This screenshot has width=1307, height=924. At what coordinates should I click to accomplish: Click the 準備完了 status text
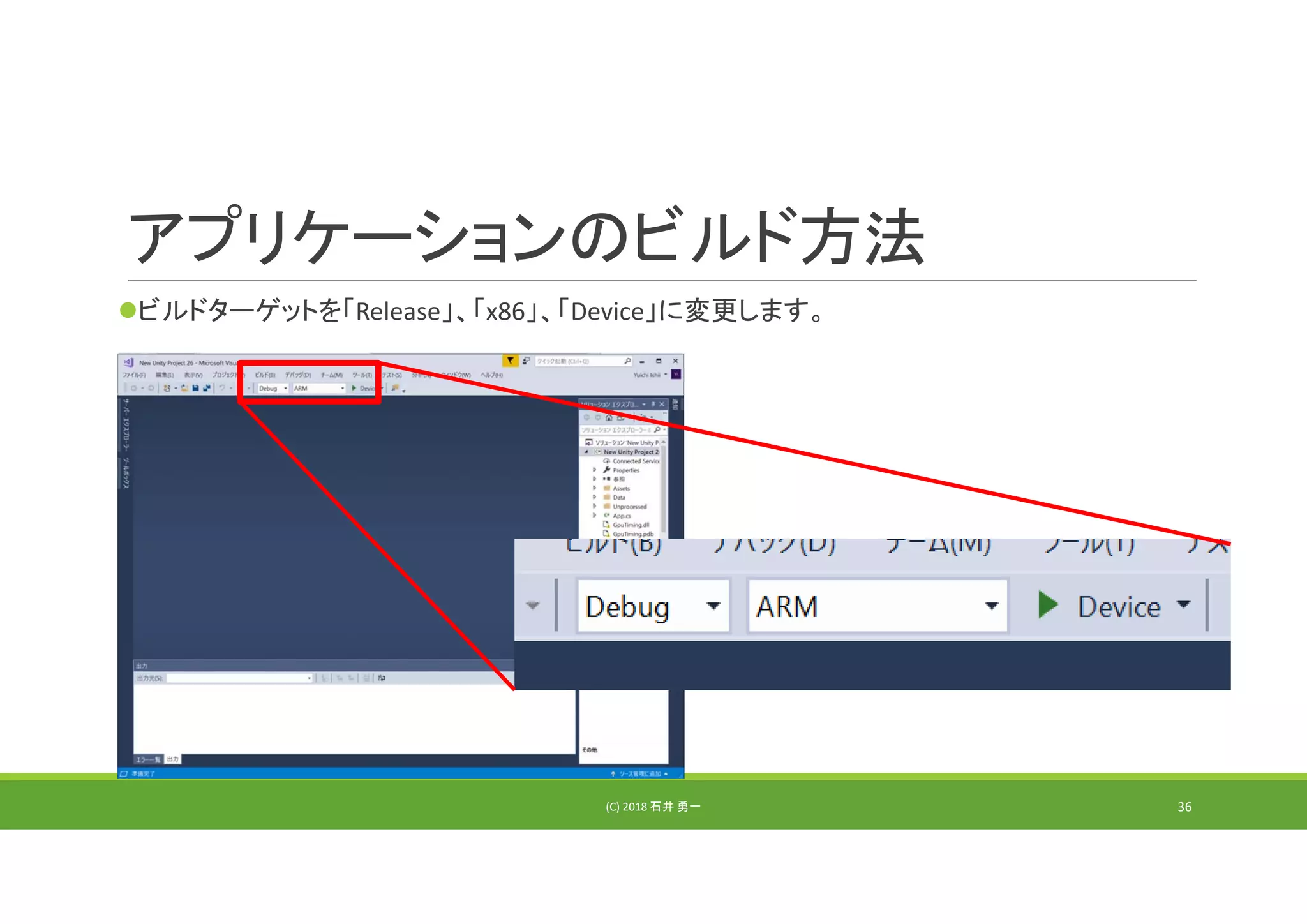click(143, 773)
